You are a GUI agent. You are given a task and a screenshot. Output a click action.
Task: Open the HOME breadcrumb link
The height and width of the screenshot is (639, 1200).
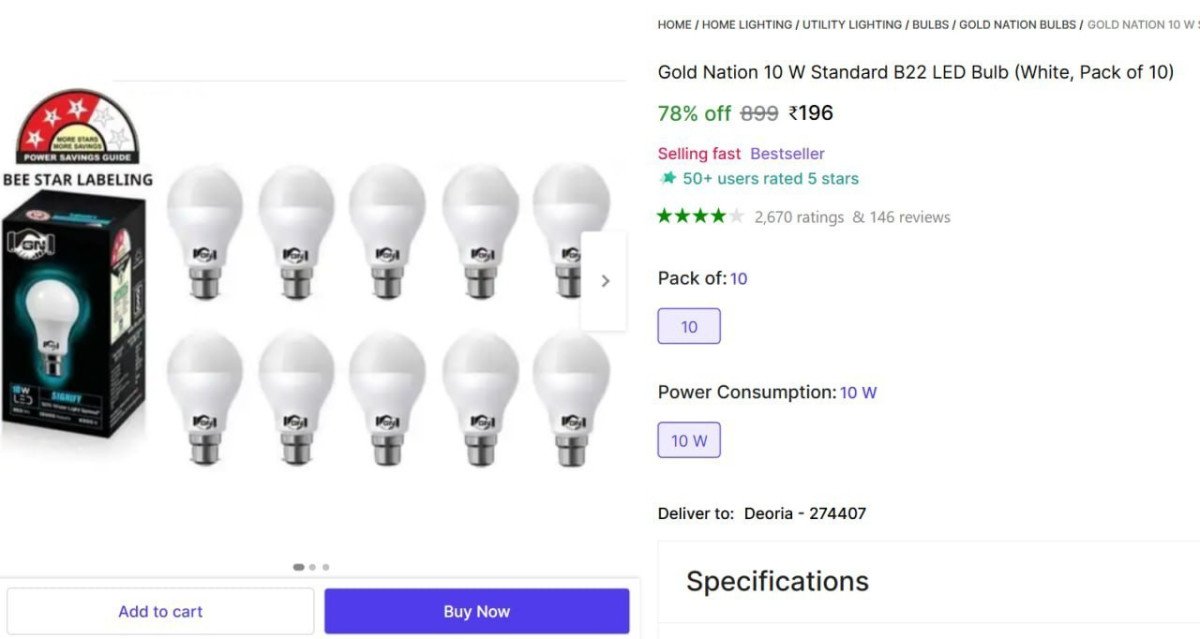[673, 24]
